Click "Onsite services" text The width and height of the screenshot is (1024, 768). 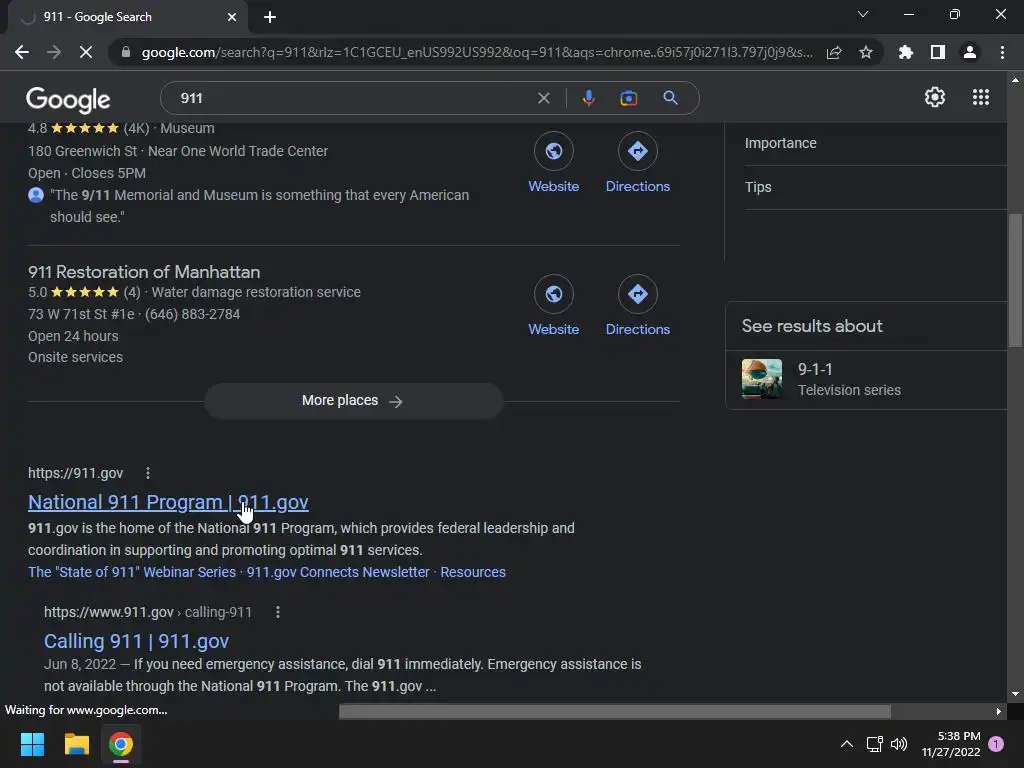click(x=75, y=357)
